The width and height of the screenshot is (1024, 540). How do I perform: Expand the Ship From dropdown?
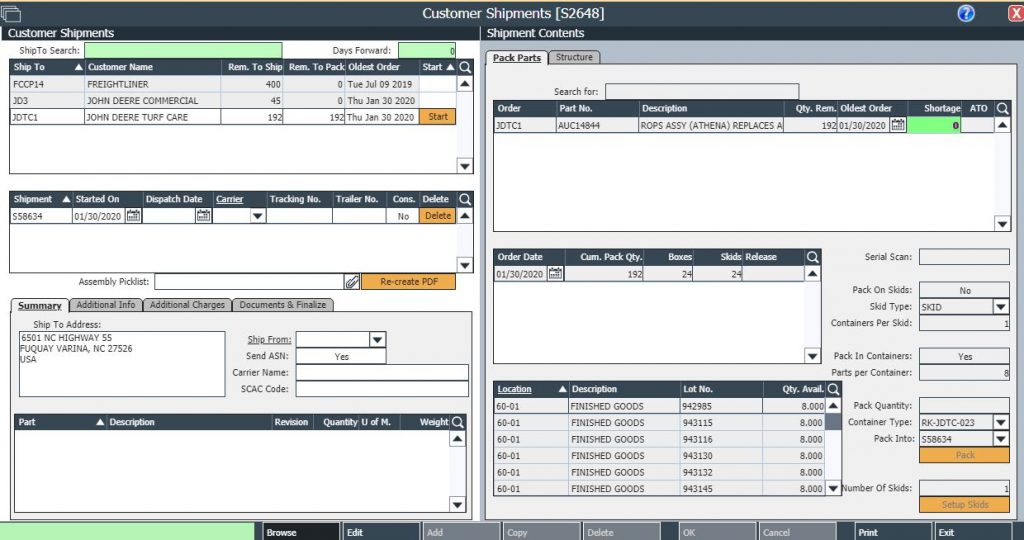click(x=377, y=340)
